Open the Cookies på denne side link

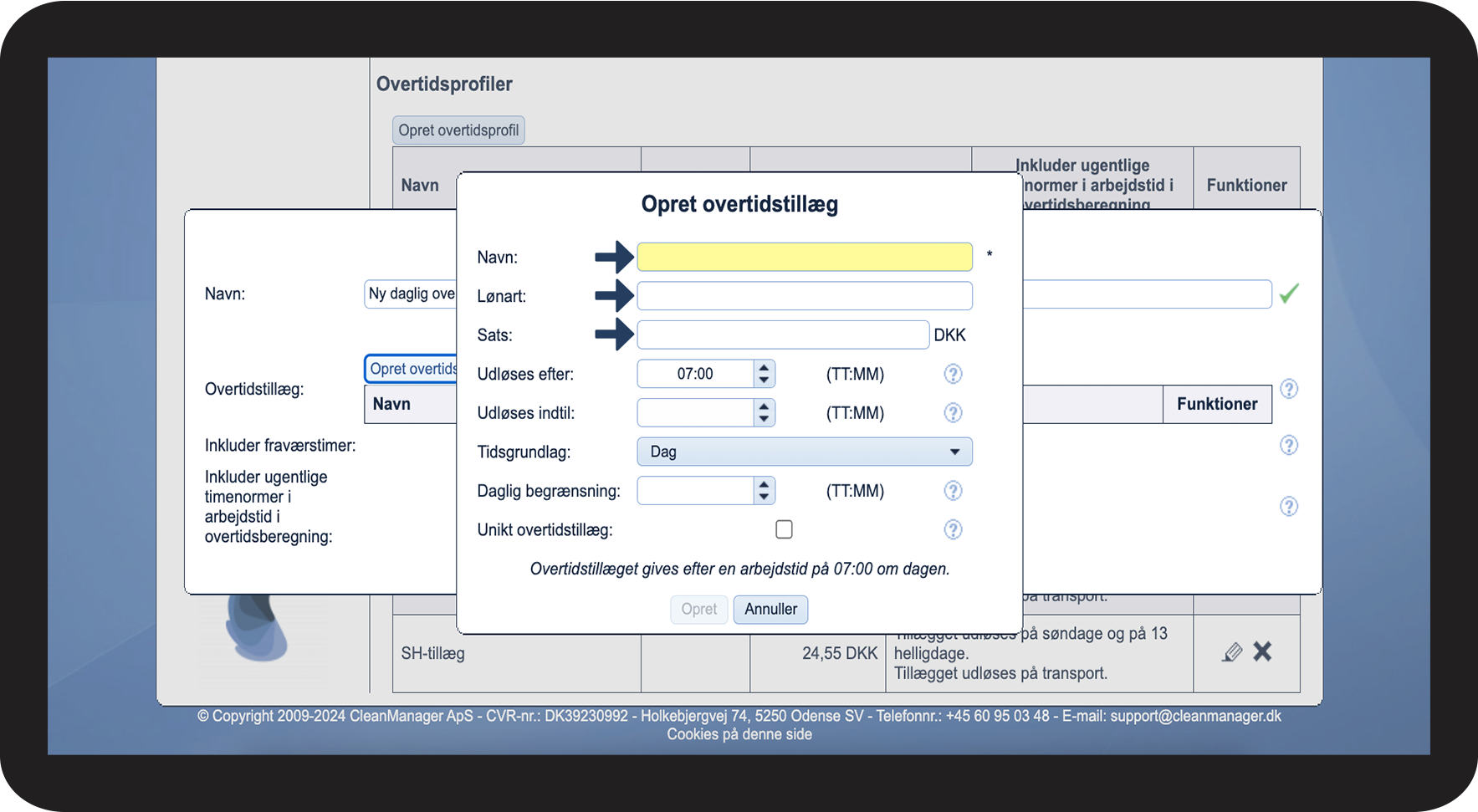pos(739,734)
